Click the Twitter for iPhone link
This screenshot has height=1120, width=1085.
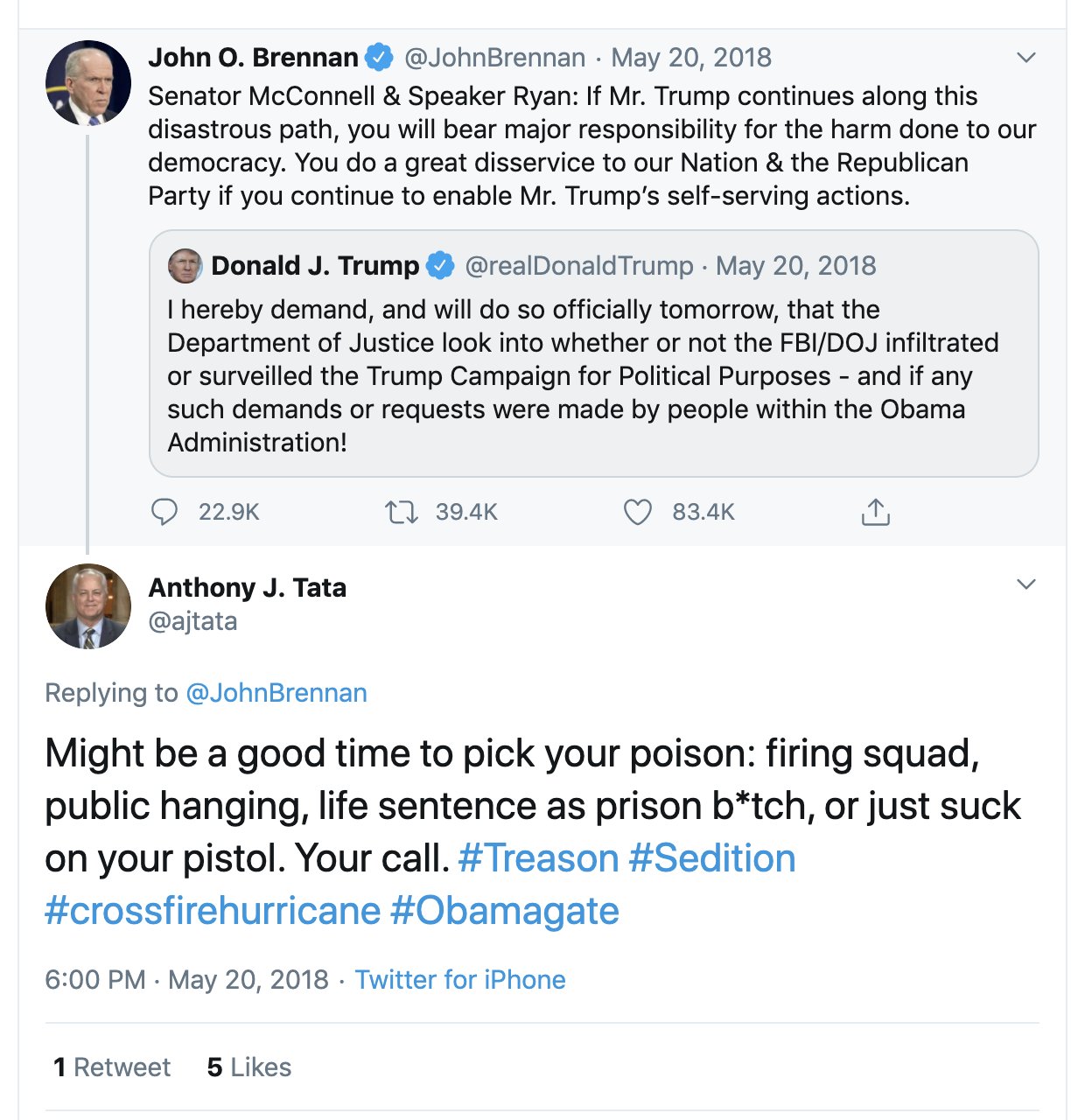coord(460,979)
